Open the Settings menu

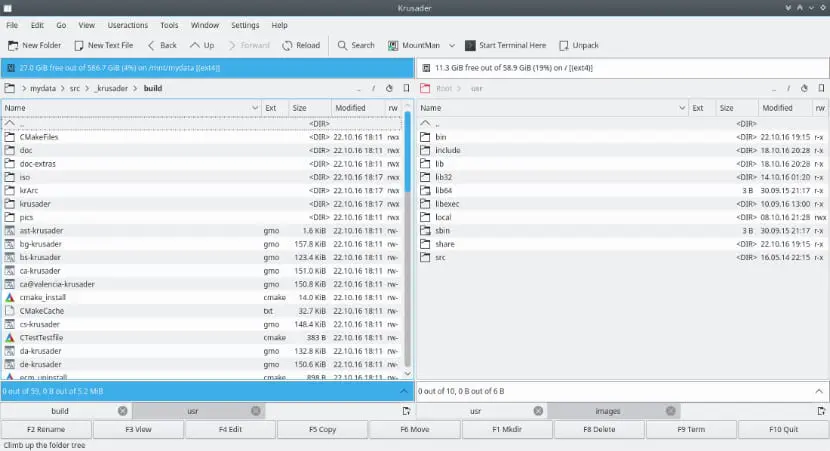tap(245, 25)
